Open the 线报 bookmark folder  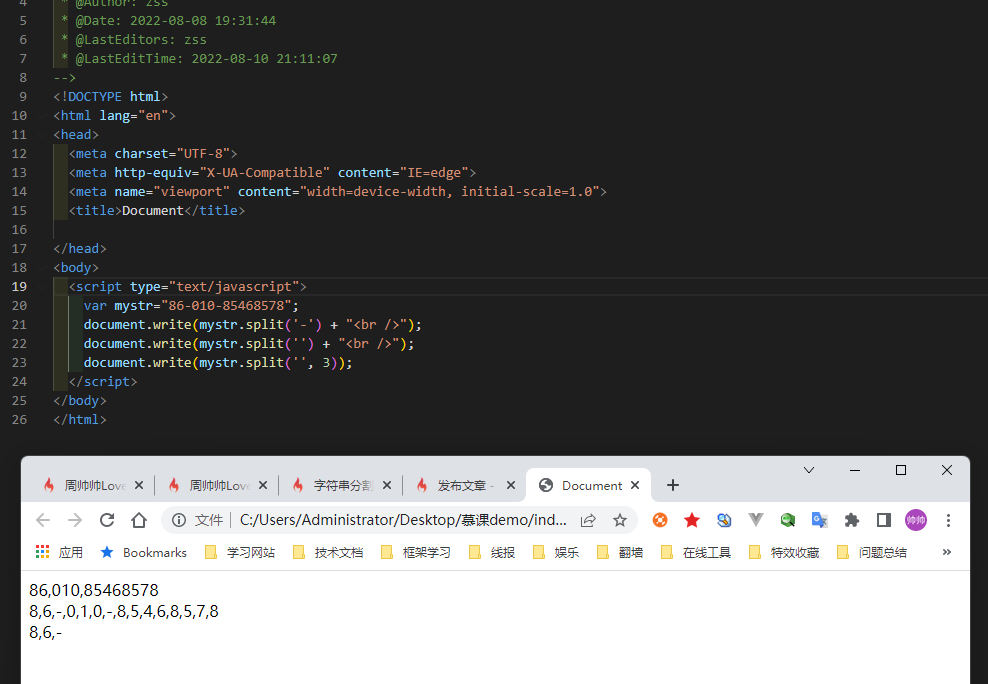[x=492, y=552]
